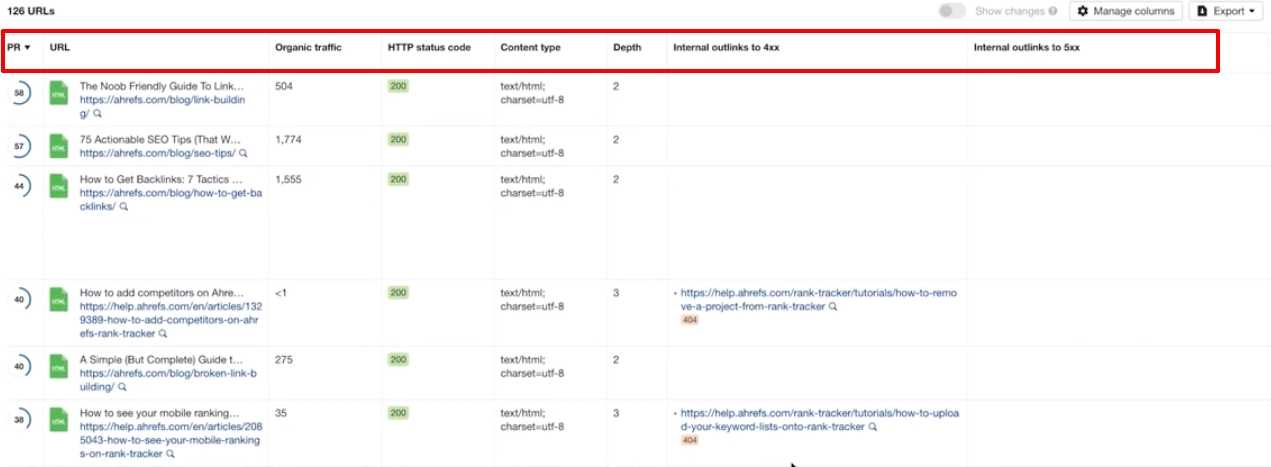
Task: Click the HTML file icon for link-building guide
Action: (59, 93)
